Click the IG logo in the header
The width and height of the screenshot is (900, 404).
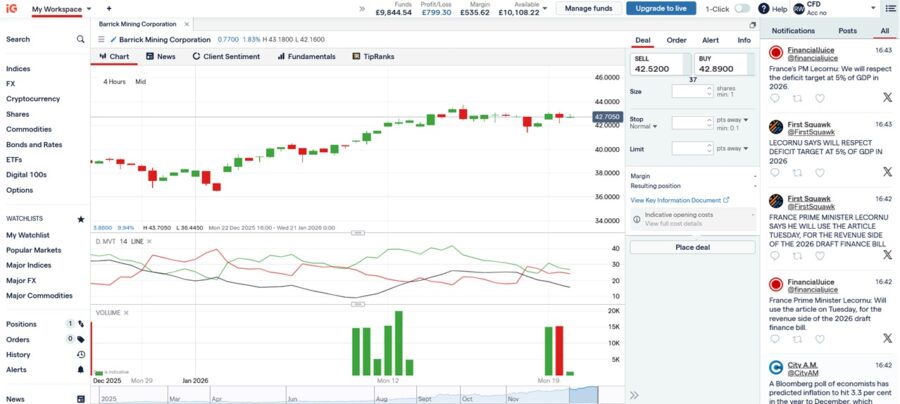(x=11, y=9)
